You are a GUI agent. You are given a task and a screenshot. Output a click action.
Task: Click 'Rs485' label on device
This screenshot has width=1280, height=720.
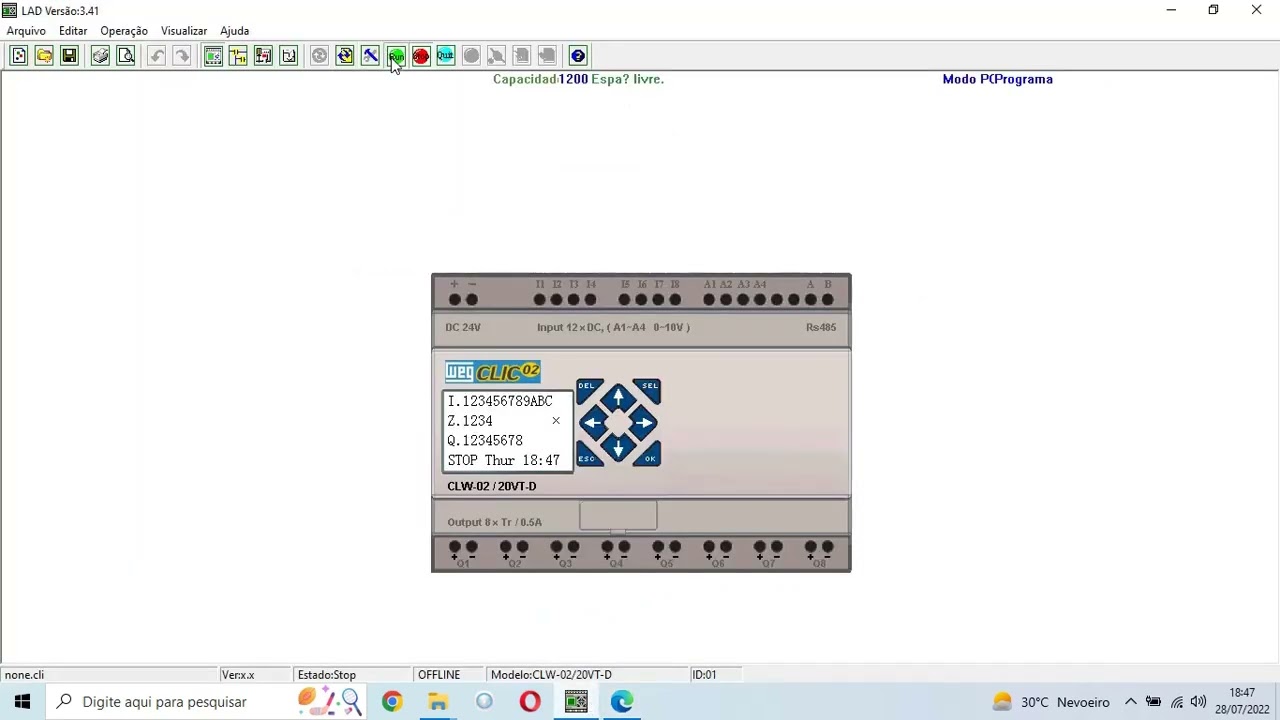(x=821, y=327)
